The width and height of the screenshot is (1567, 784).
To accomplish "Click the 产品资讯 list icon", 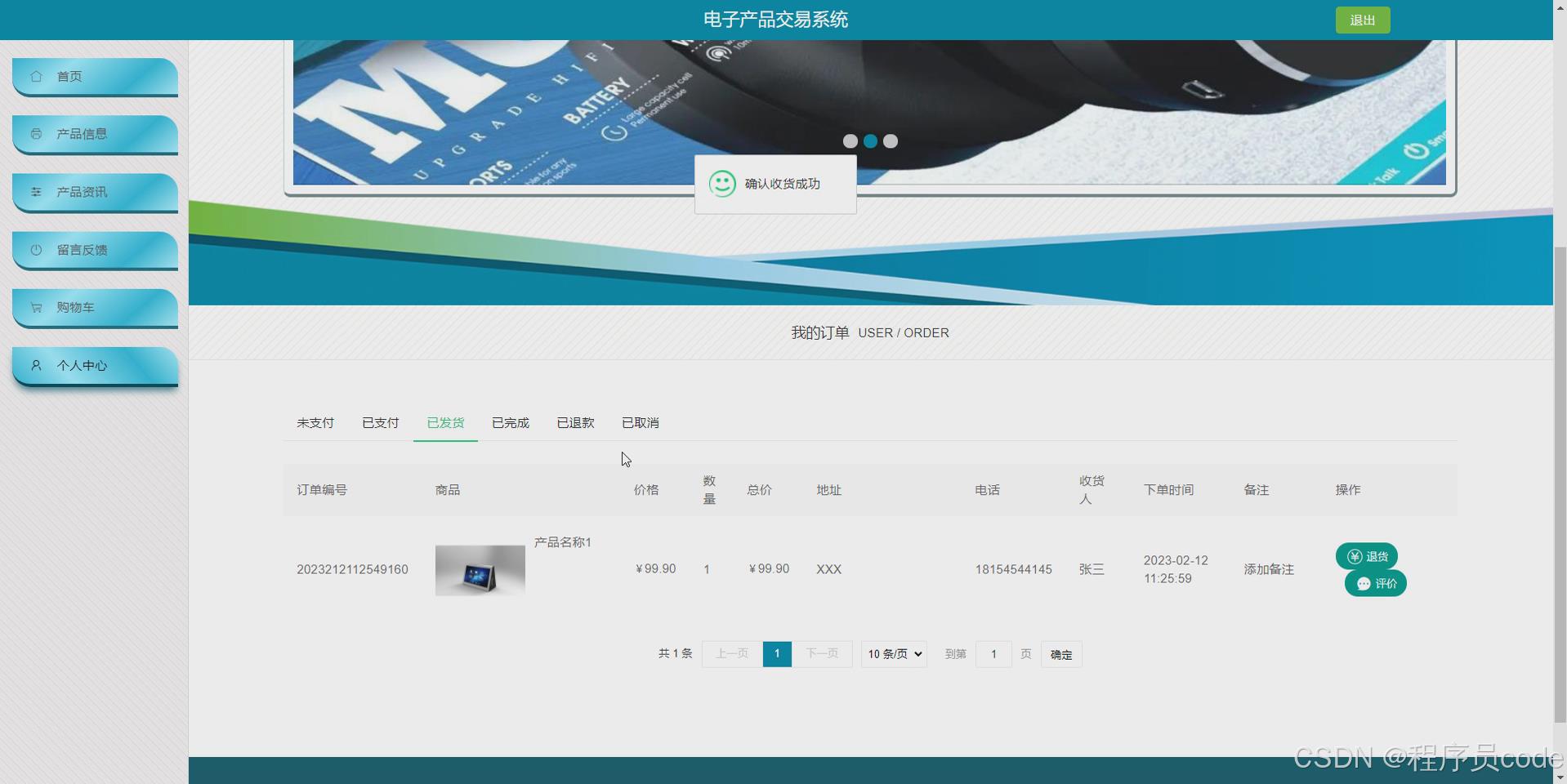I will pos(35,191).
